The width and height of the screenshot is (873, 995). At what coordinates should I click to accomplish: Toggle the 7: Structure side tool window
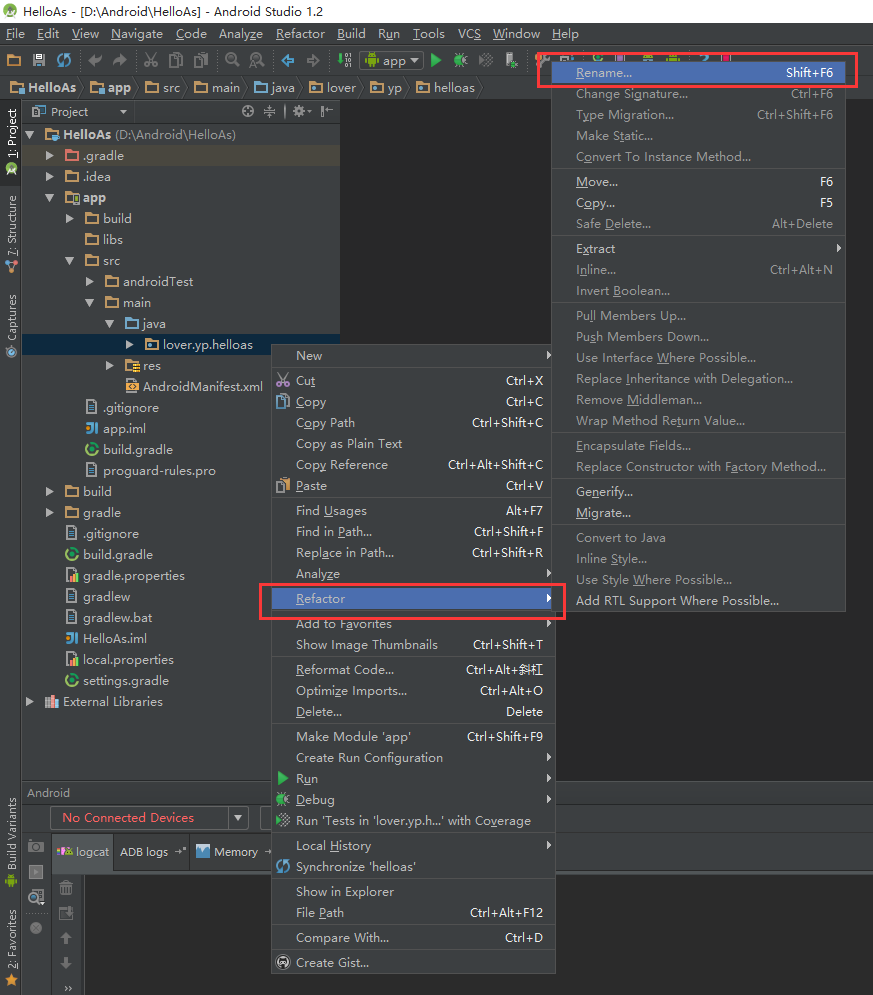[x=11, y=234]
